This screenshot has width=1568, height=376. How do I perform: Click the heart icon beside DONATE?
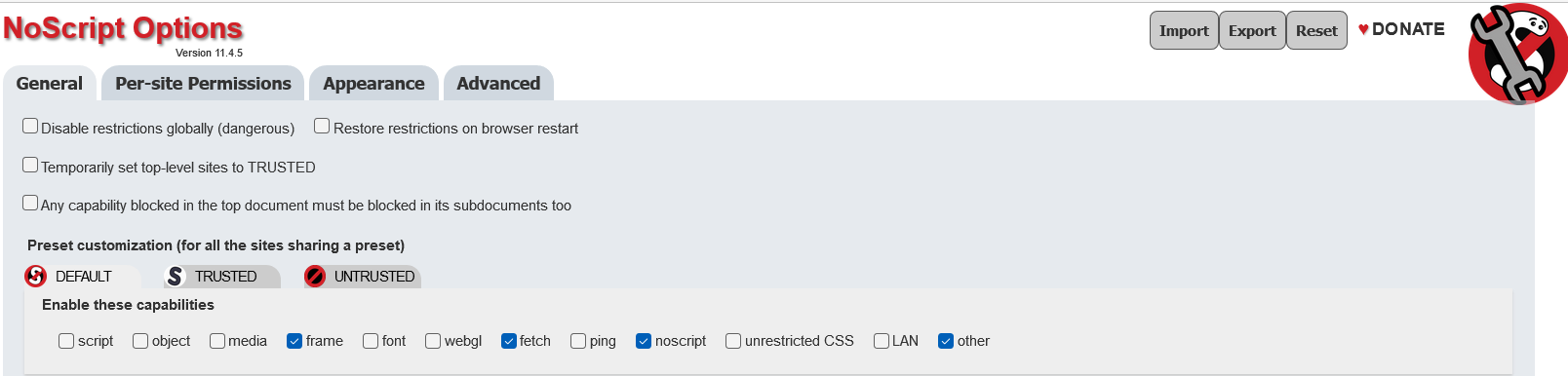[1363, 29]
